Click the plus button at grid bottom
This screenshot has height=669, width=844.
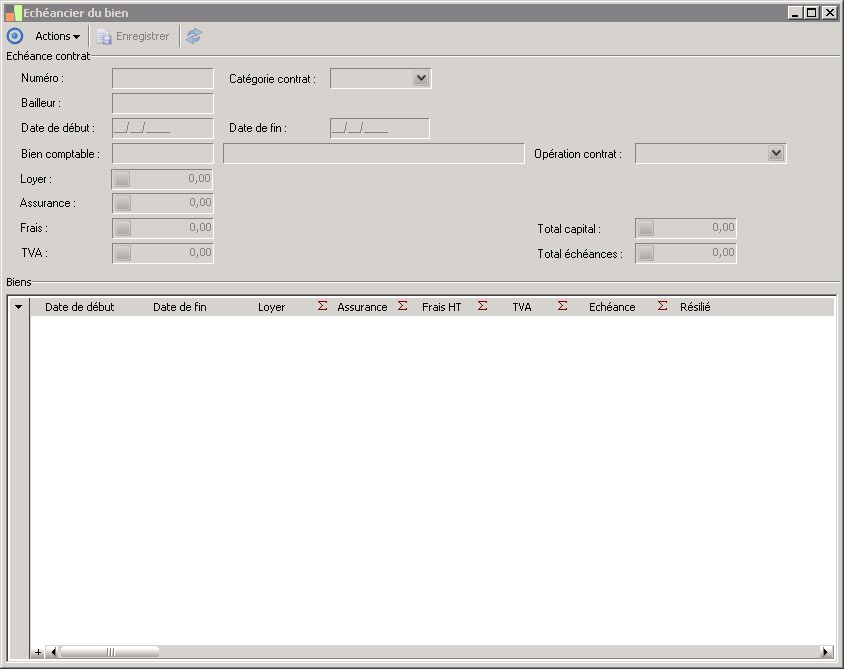pyautogui.click(x=38, y=652)
